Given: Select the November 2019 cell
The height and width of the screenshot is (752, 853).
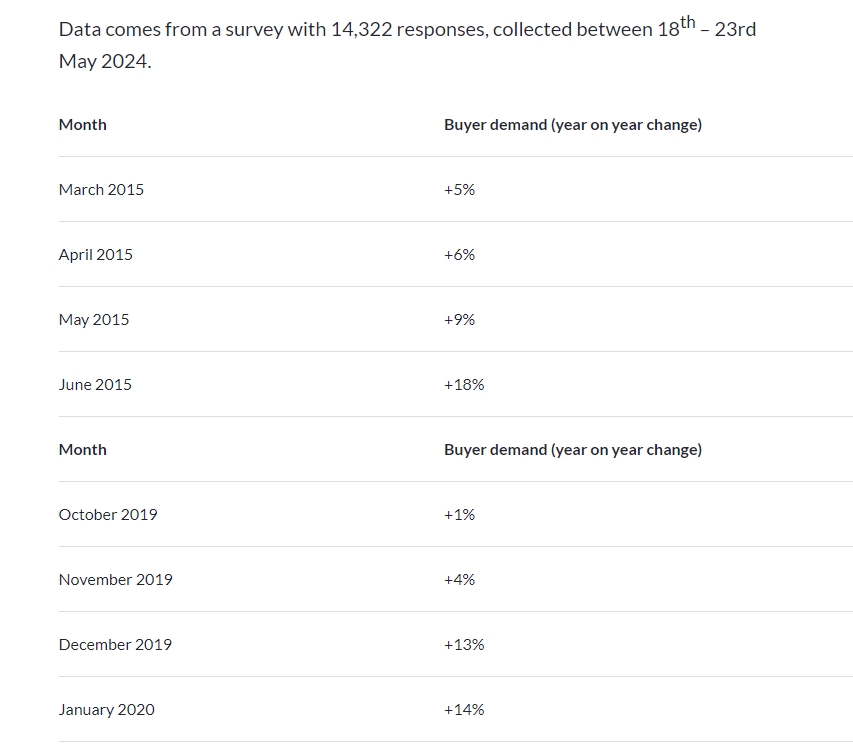Looking at the screenshot, I should coord(115,580).
